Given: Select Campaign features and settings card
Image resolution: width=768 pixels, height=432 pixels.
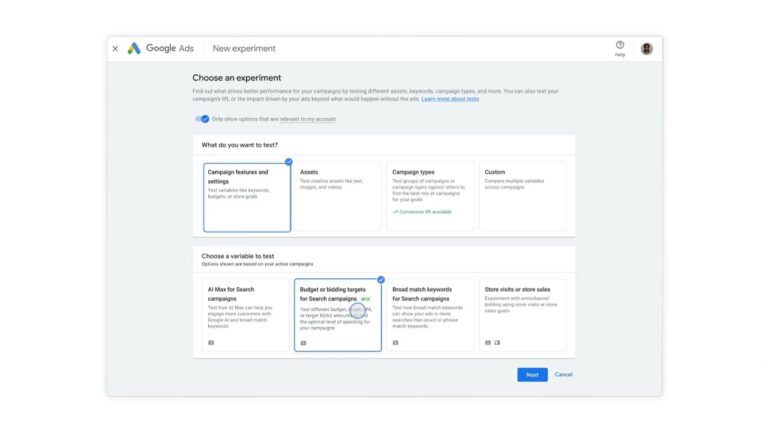Looking at the screenshot, I should pyautogui.click(x=247, y=197).
